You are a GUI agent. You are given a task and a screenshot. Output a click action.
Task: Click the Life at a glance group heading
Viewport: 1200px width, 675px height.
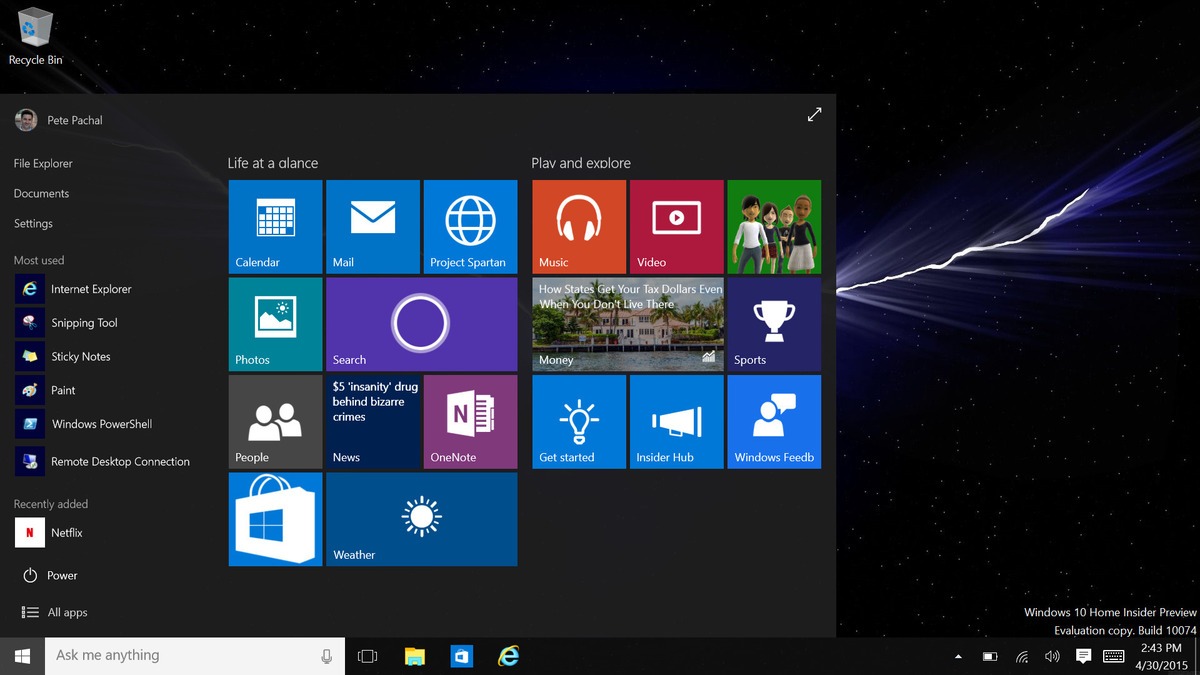273,163
